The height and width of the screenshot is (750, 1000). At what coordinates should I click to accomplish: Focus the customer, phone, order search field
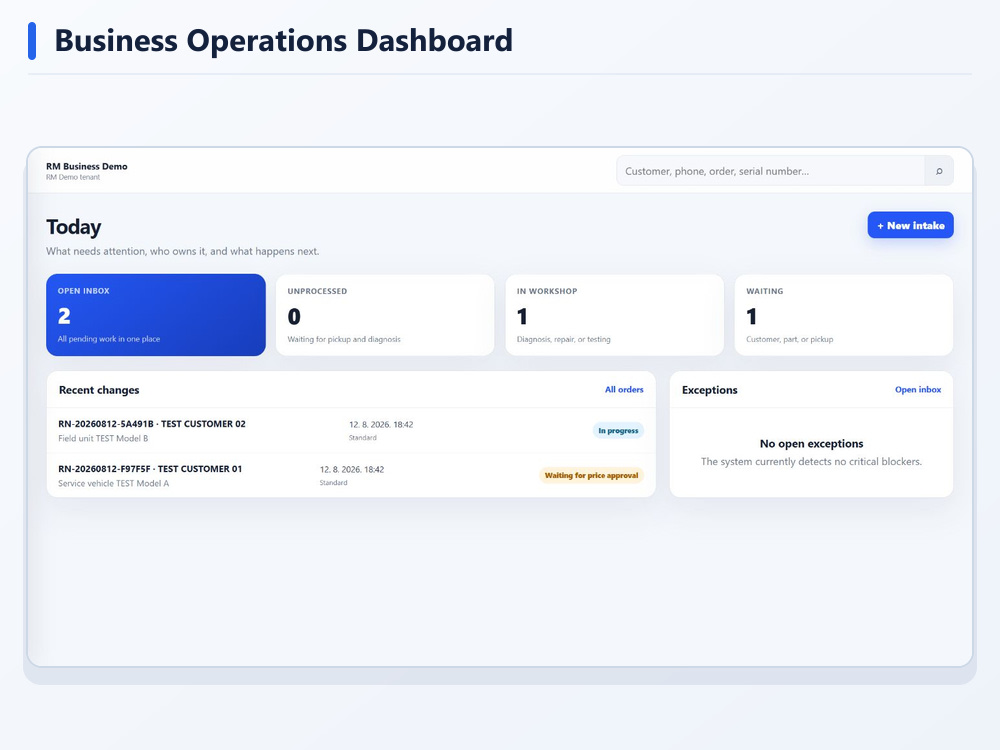770,171
